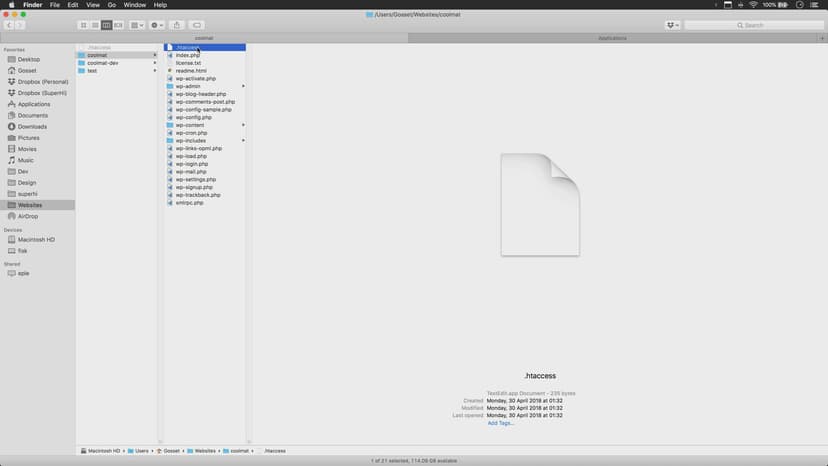Open the Action gear dropdown menu

pyautogui.click(x=157, y=25)
